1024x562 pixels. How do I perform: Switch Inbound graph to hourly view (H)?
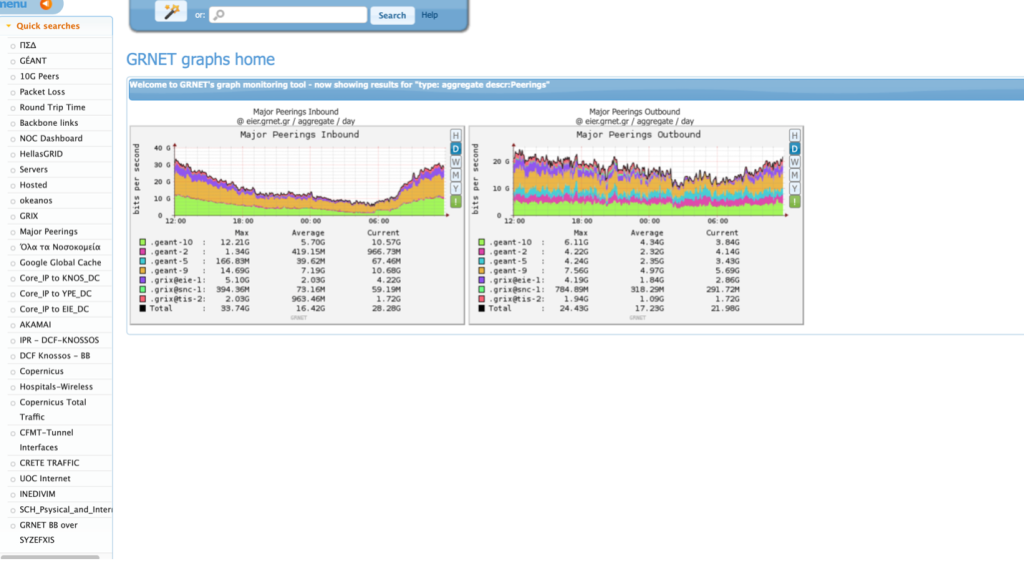(456, 136)
